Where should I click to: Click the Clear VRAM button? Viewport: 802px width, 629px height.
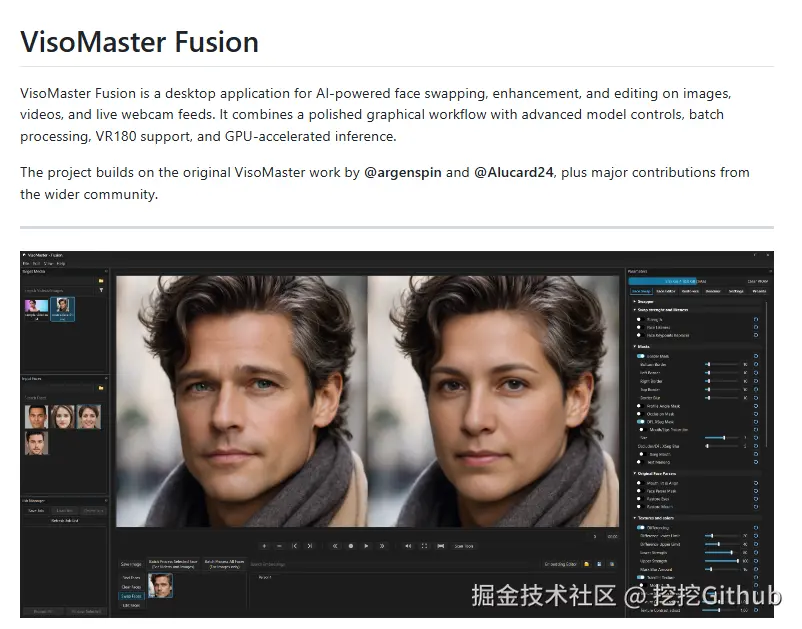click(758, 281)
